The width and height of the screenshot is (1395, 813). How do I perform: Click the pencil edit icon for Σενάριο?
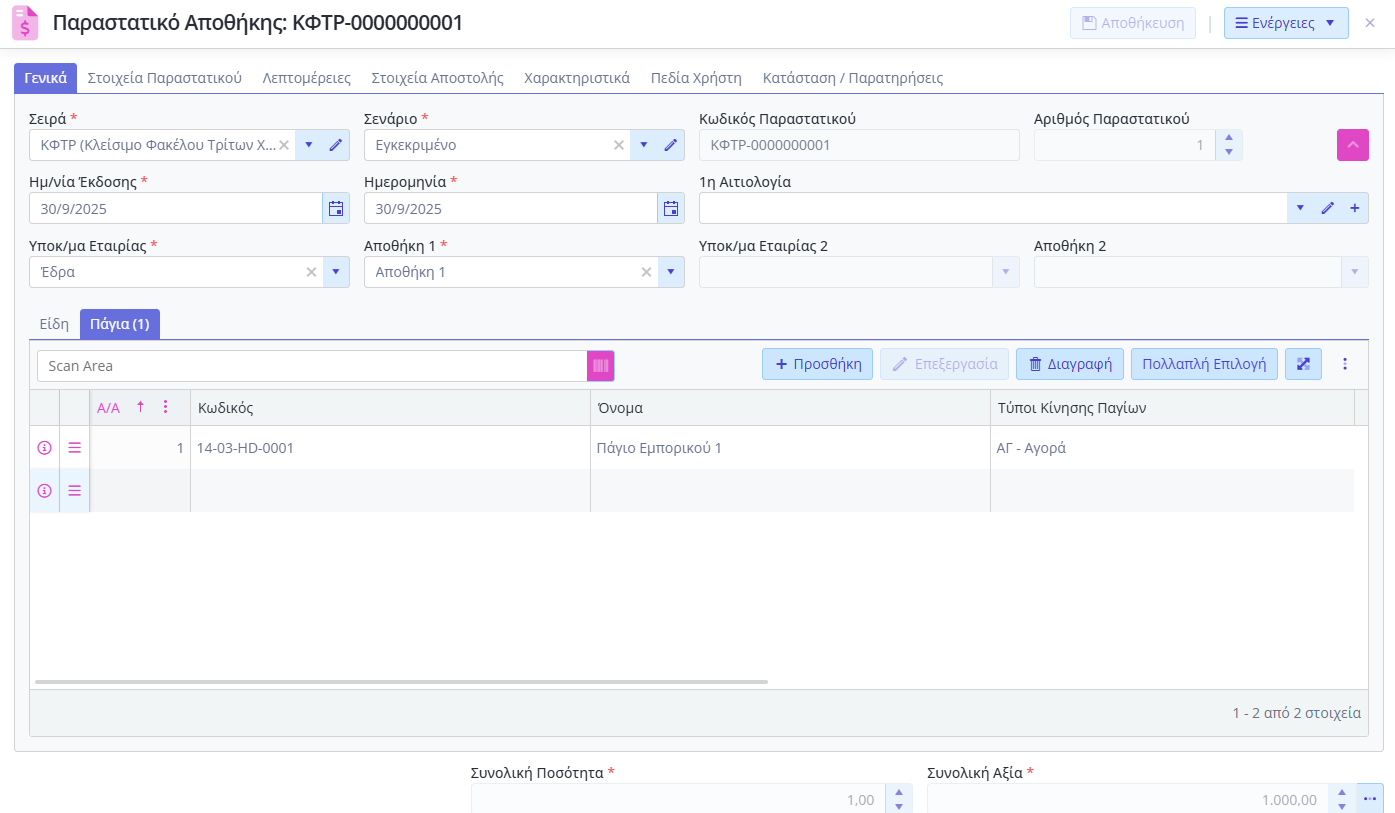coord(671,145)
